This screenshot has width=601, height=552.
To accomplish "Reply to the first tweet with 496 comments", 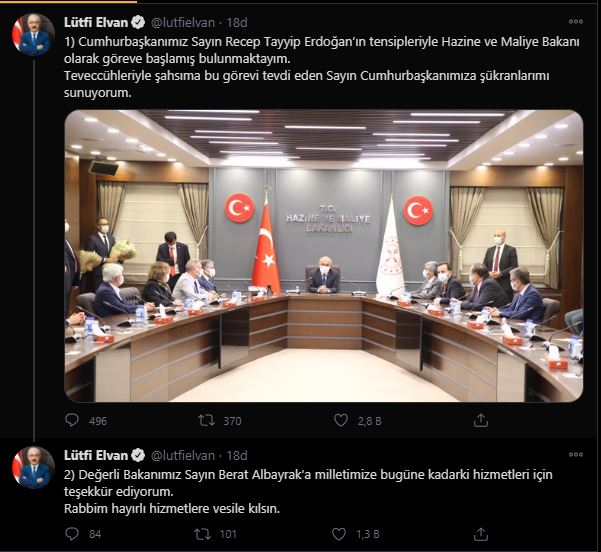I will 72,420.
